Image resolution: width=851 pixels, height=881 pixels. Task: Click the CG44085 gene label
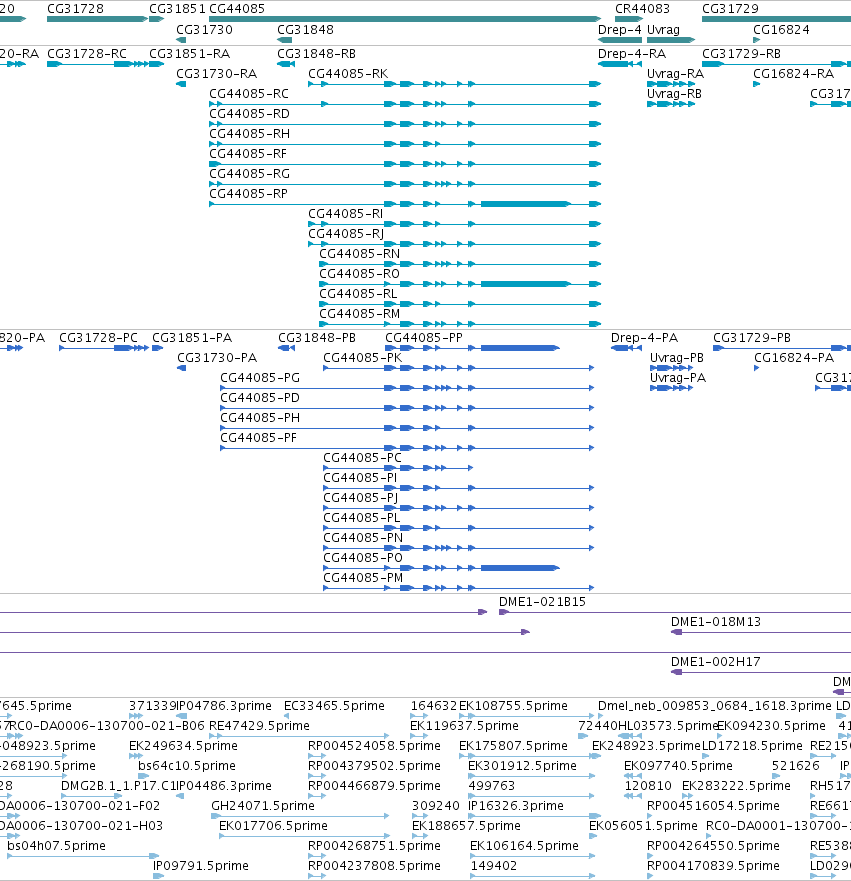pos(236,9)
